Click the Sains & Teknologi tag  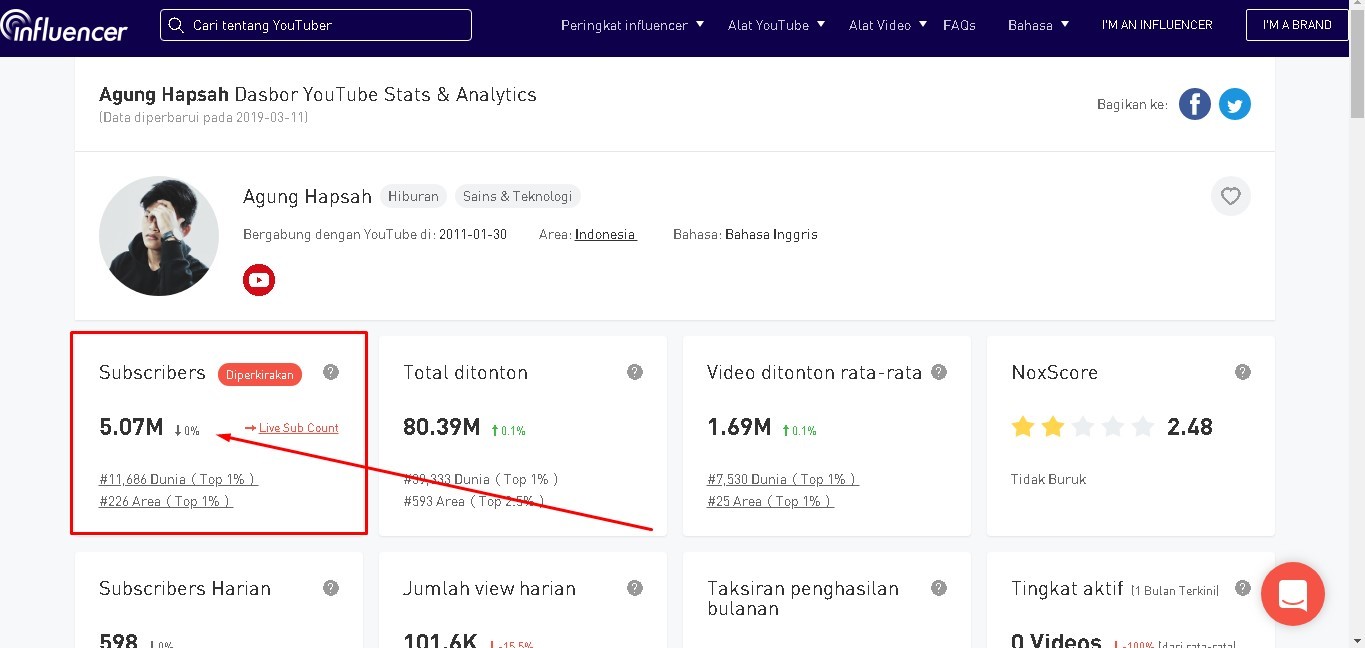[517, 196]
